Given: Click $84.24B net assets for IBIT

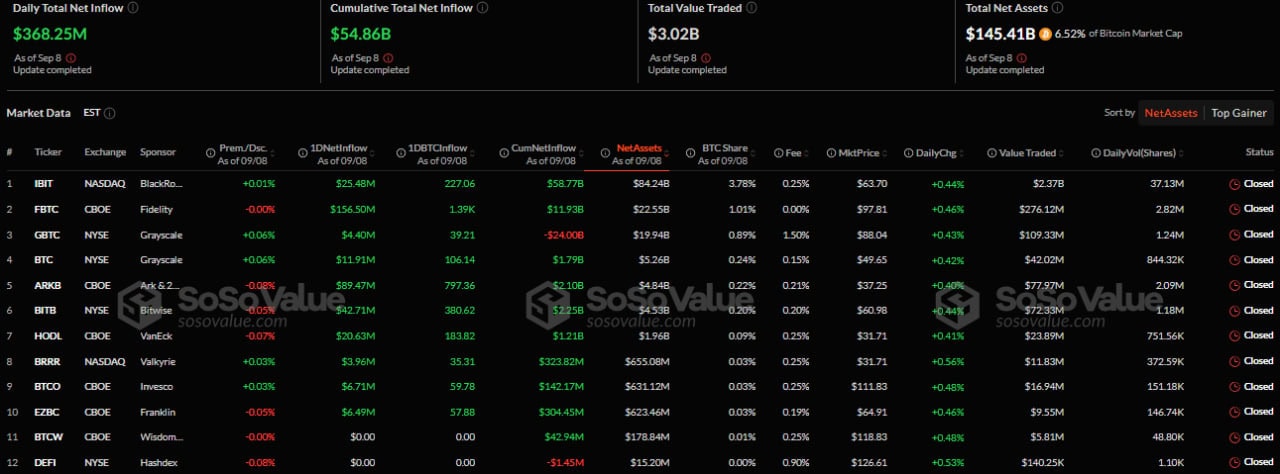Looking at the screenshot, I should click(x=650, y=184).
